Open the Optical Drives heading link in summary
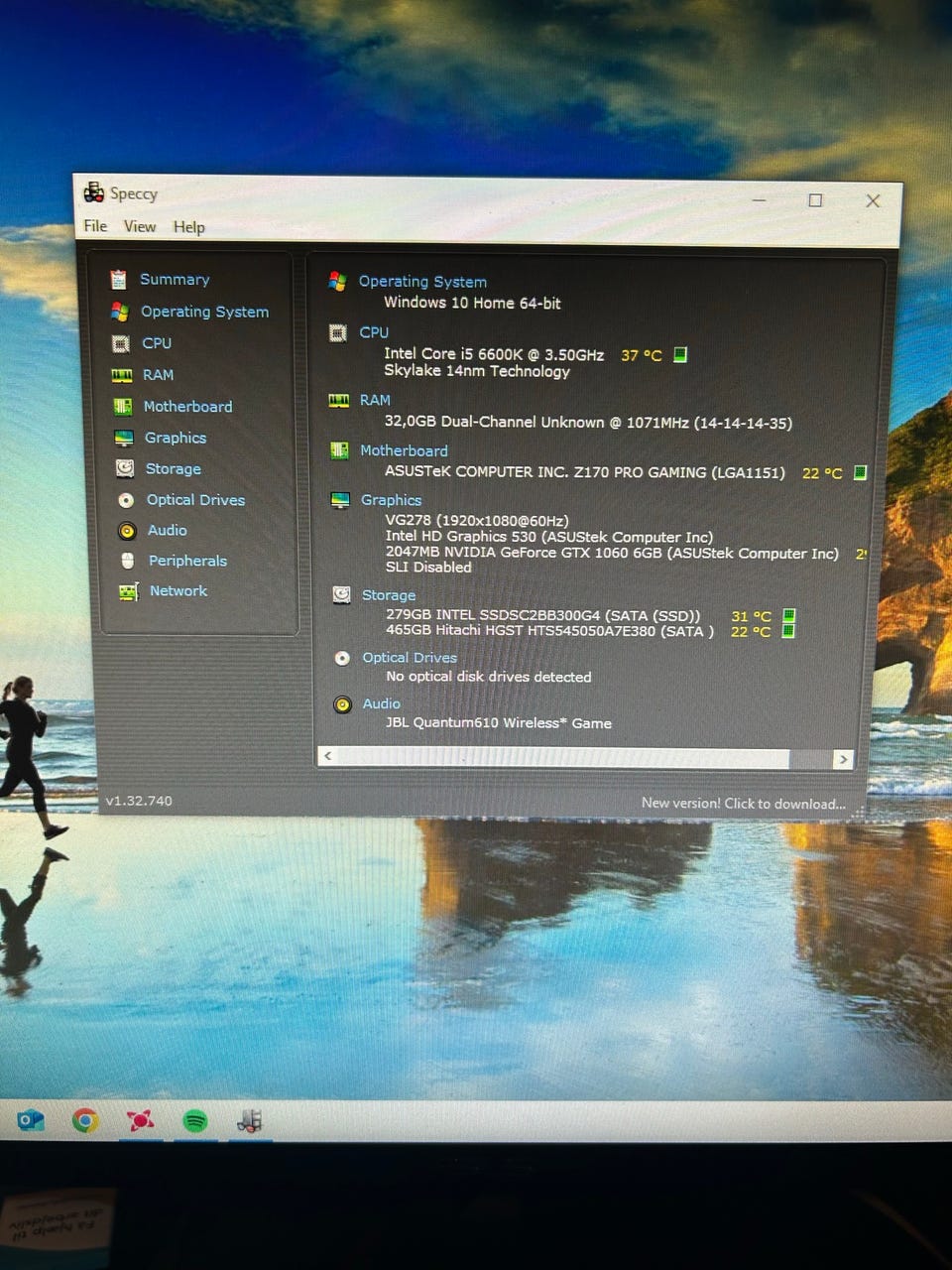 click(x=410, y=658)
